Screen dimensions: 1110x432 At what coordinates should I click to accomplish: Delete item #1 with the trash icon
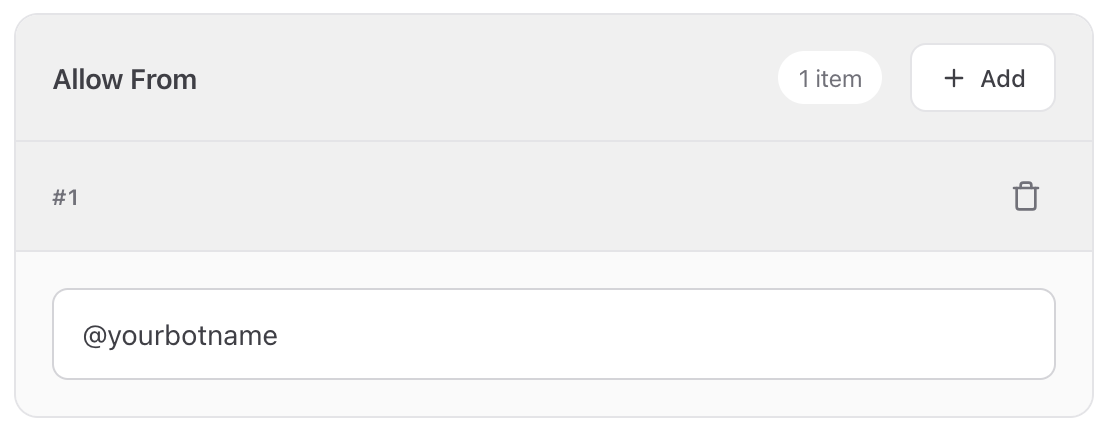(x=1025, y=197)
